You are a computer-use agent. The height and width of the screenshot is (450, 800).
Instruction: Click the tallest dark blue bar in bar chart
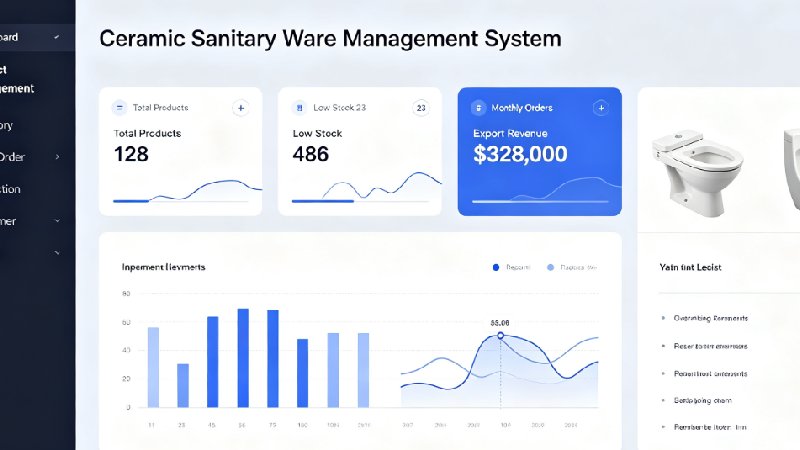(243, 358)
